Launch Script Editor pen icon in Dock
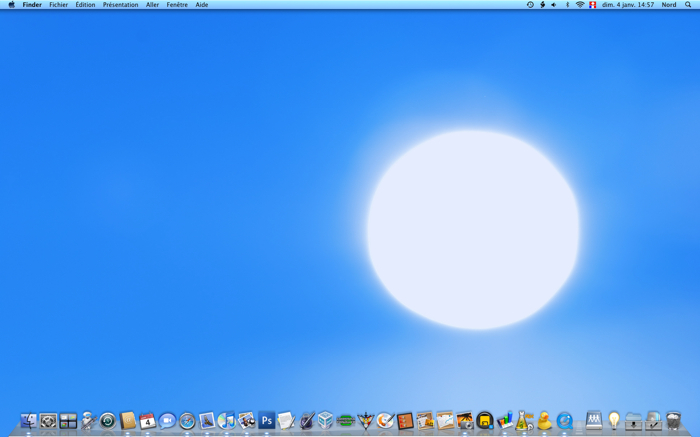 306,420
